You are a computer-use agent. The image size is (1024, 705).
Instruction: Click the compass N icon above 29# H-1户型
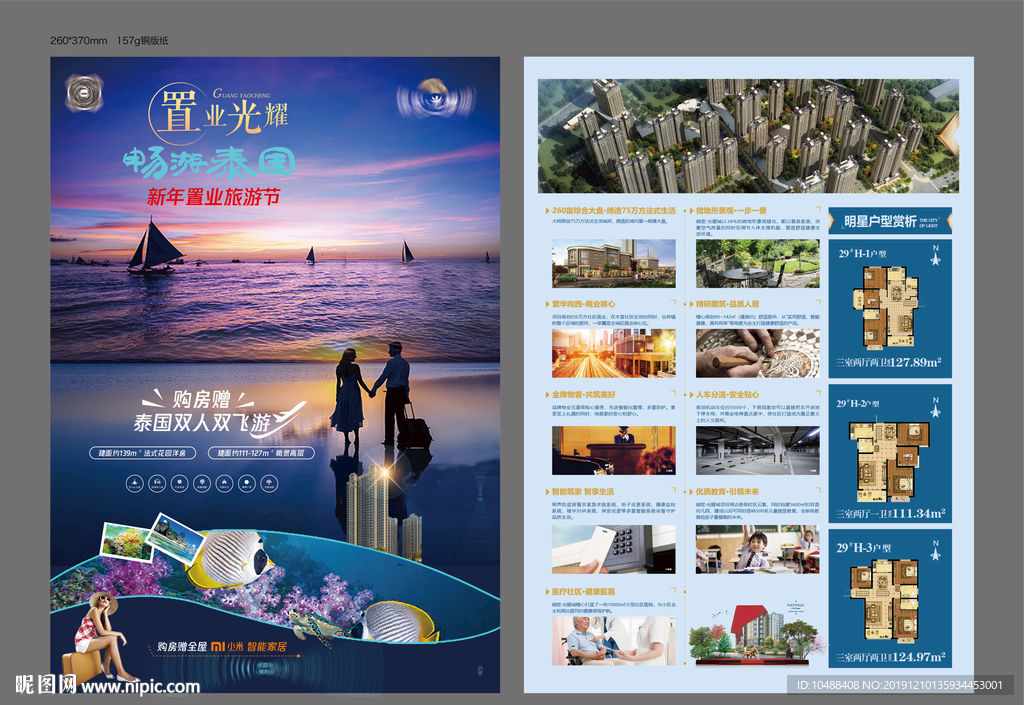coord(936,255)
